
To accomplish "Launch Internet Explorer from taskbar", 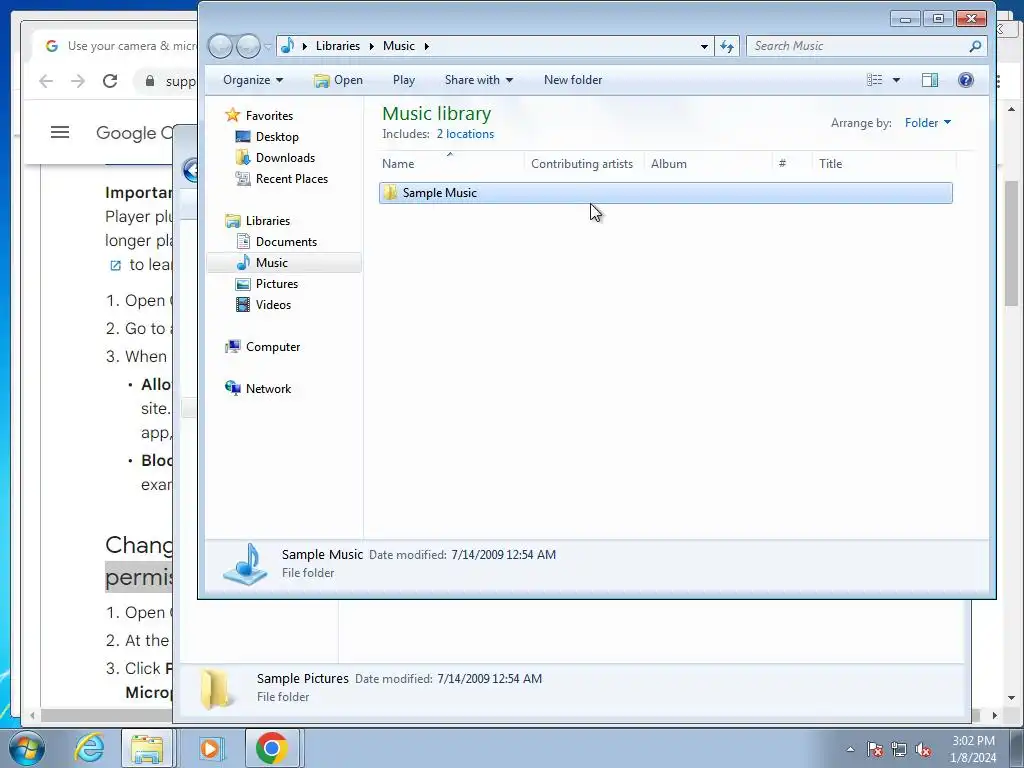I will pos(89,748).
